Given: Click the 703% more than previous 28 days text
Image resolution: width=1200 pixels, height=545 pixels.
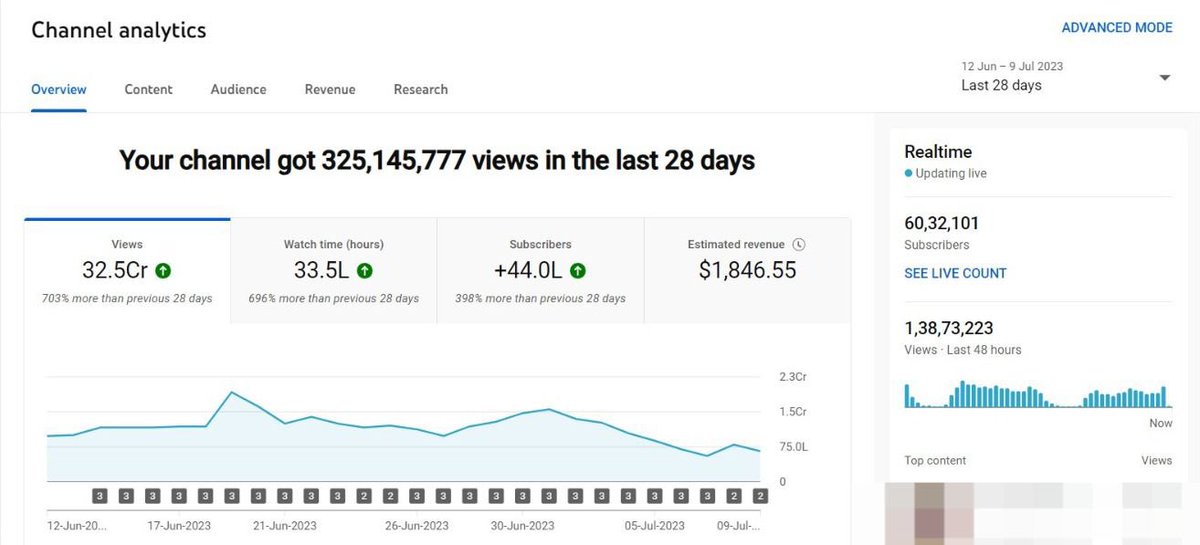Looking at the screenshot, I should [x=127, y=298].
